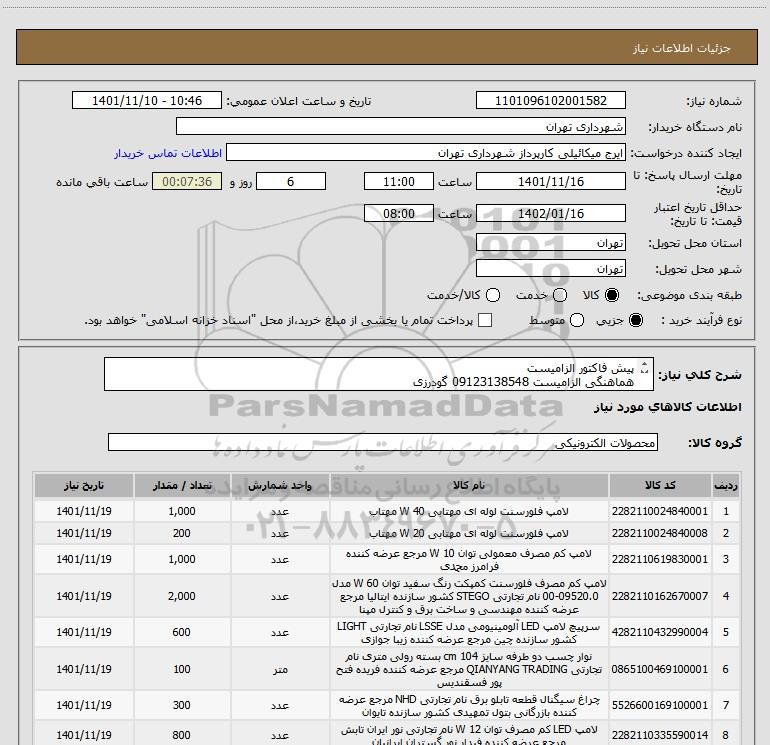Click product code 0865100469100001
Viewport: 770px width, 745px height.
660,669
